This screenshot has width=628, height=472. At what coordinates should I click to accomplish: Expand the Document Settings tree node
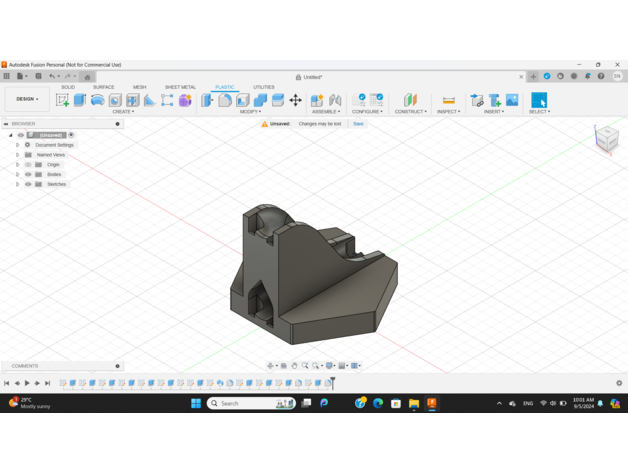point(17,145)
